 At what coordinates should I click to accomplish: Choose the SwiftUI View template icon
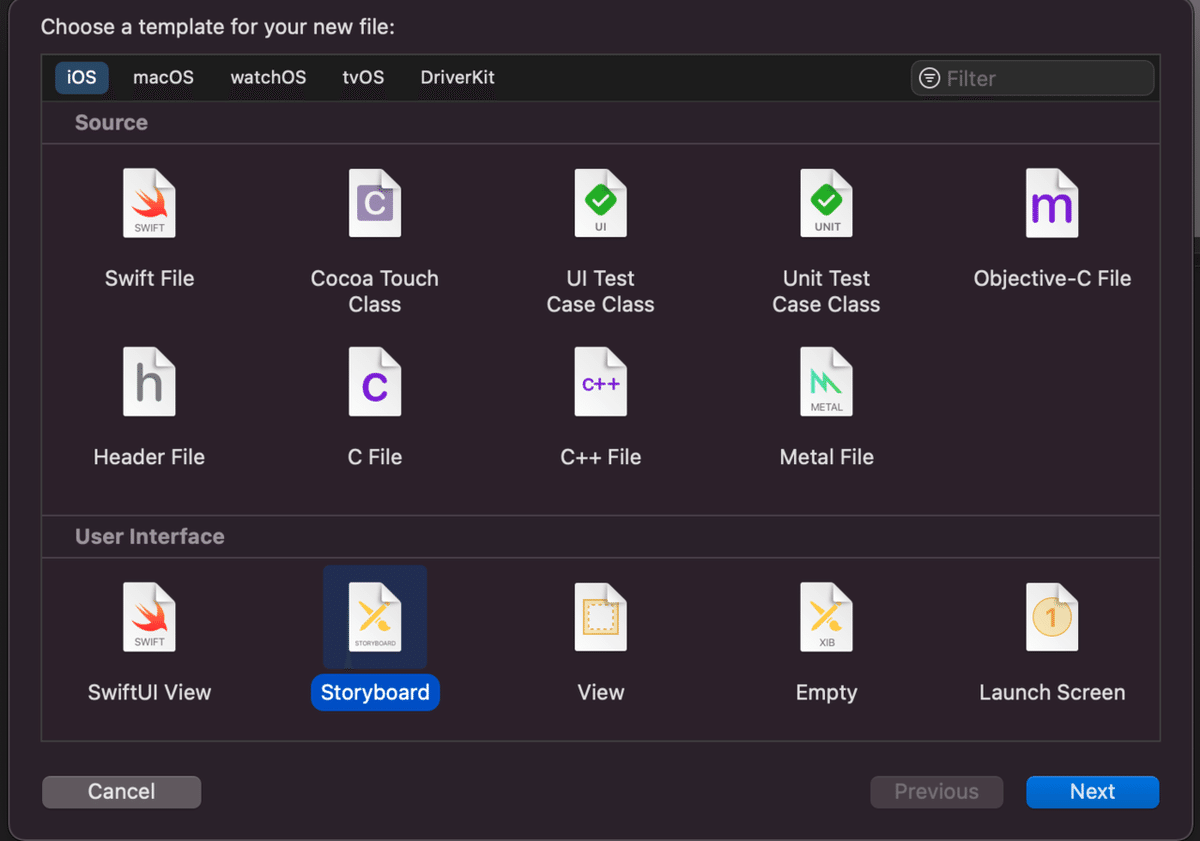149,618
